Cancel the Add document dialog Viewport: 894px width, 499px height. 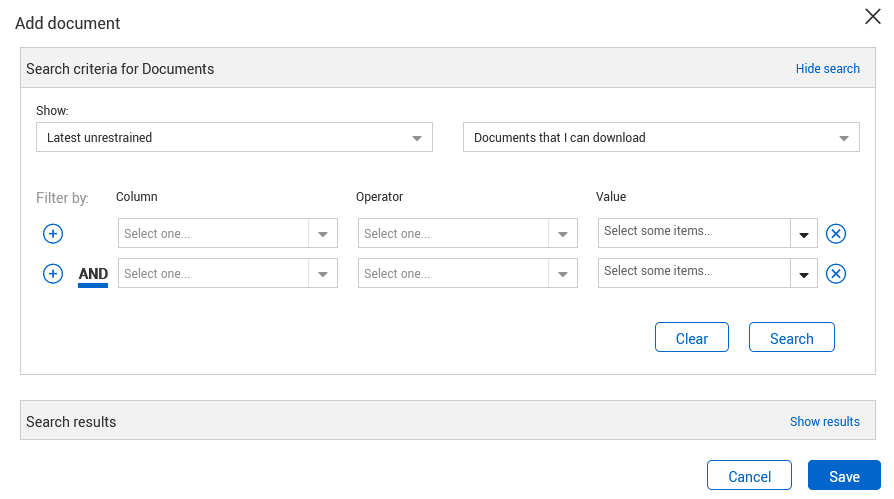tap(749, 476)
